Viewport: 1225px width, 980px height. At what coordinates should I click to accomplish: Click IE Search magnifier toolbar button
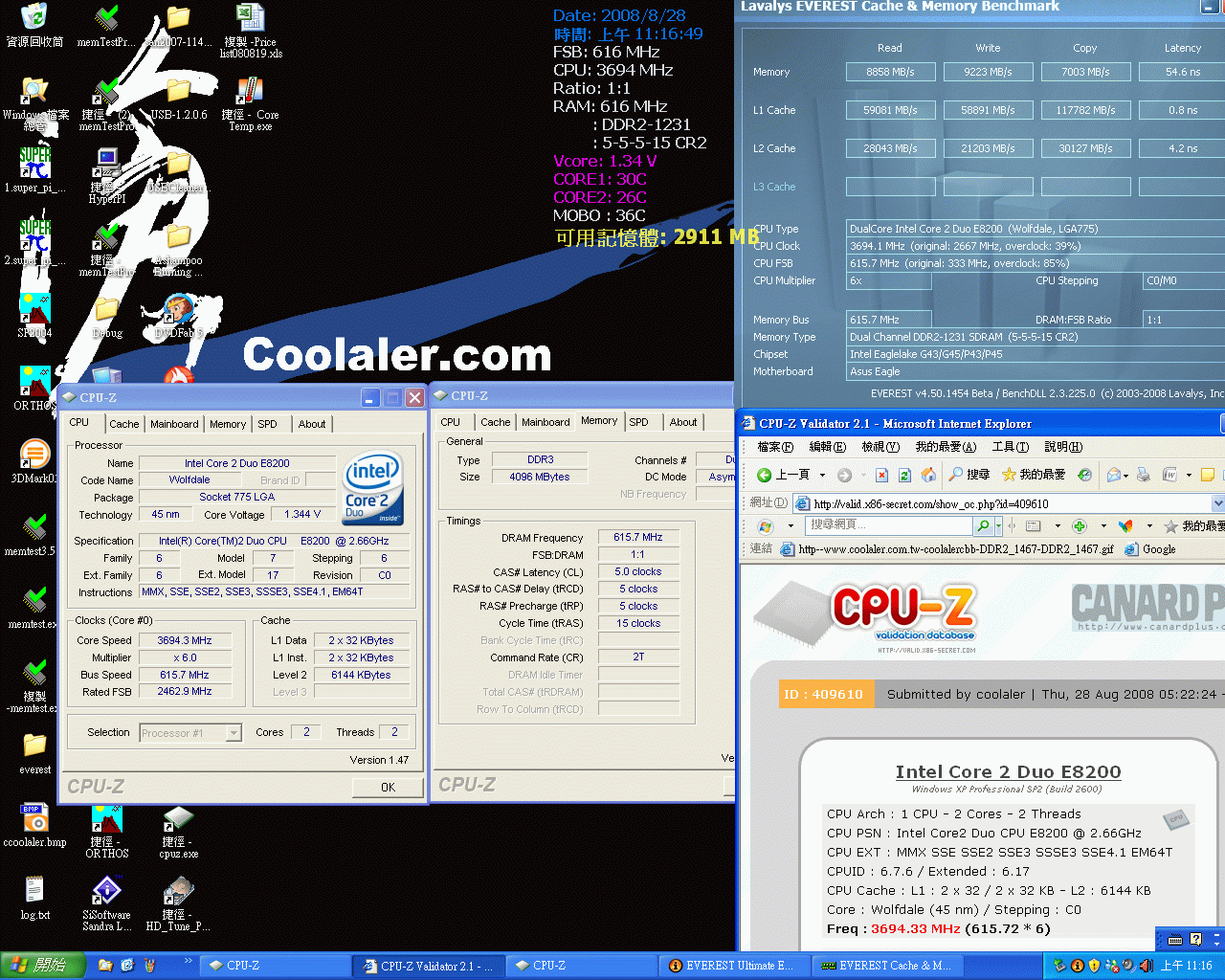pyautogui.click(x=969, y=475)
